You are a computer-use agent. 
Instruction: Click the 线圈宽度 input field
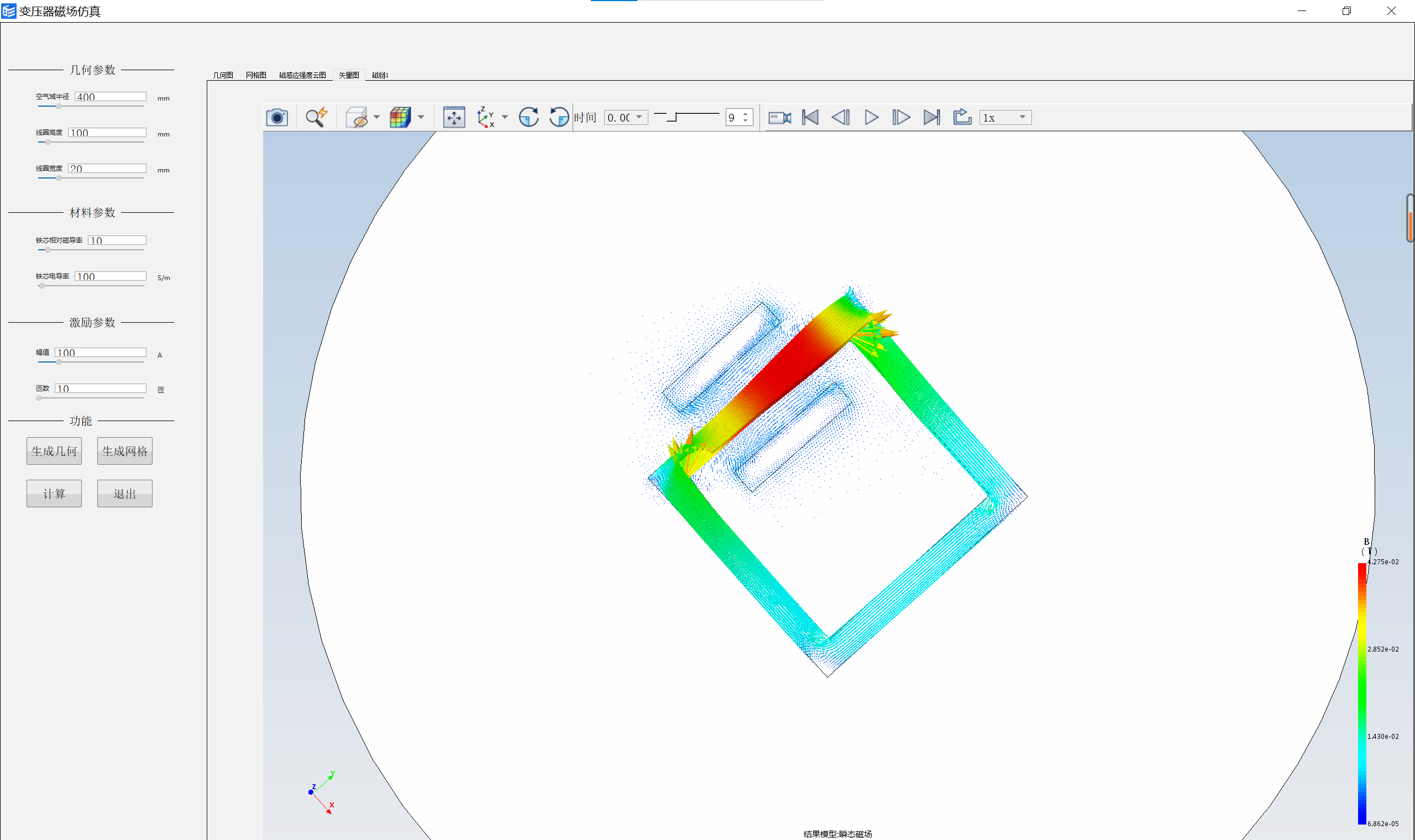click(x=107, y=169)
